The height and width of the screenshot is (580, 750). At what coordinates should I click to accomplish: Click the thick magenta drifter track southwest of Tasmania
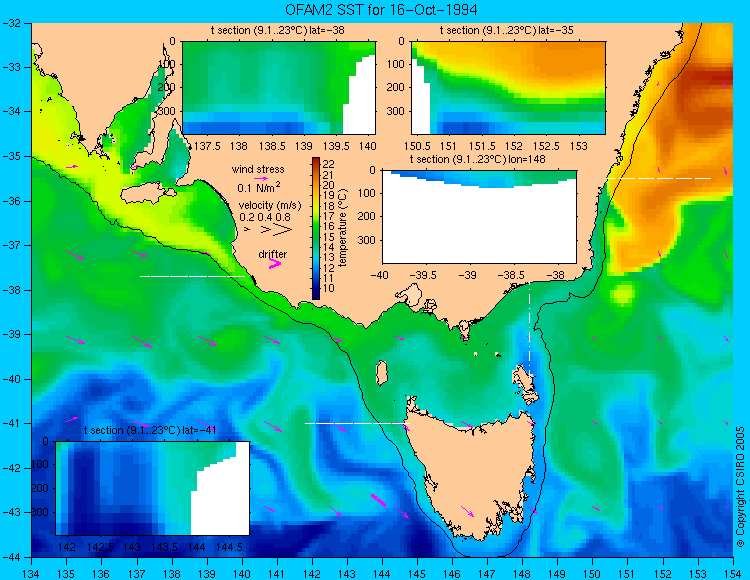point(378,500)
